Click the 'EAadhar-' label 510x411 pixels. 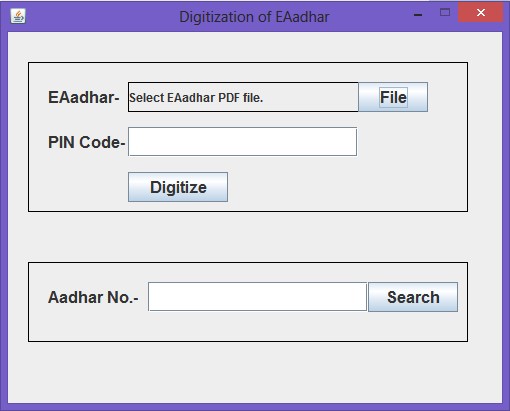click(84, 97)
